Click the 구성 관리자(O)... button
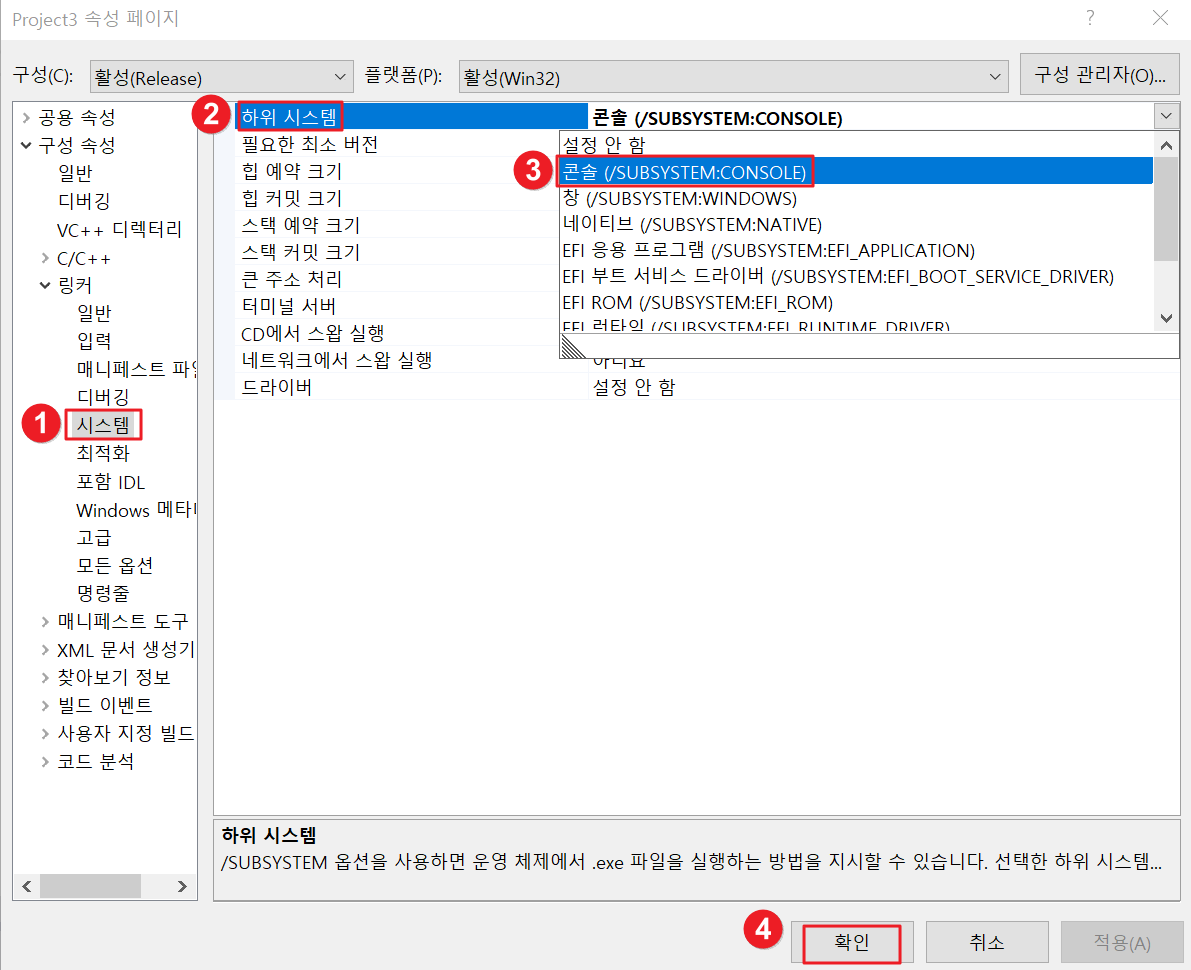The height and width of the screenshot is (970, 1191). (1099, 74)
